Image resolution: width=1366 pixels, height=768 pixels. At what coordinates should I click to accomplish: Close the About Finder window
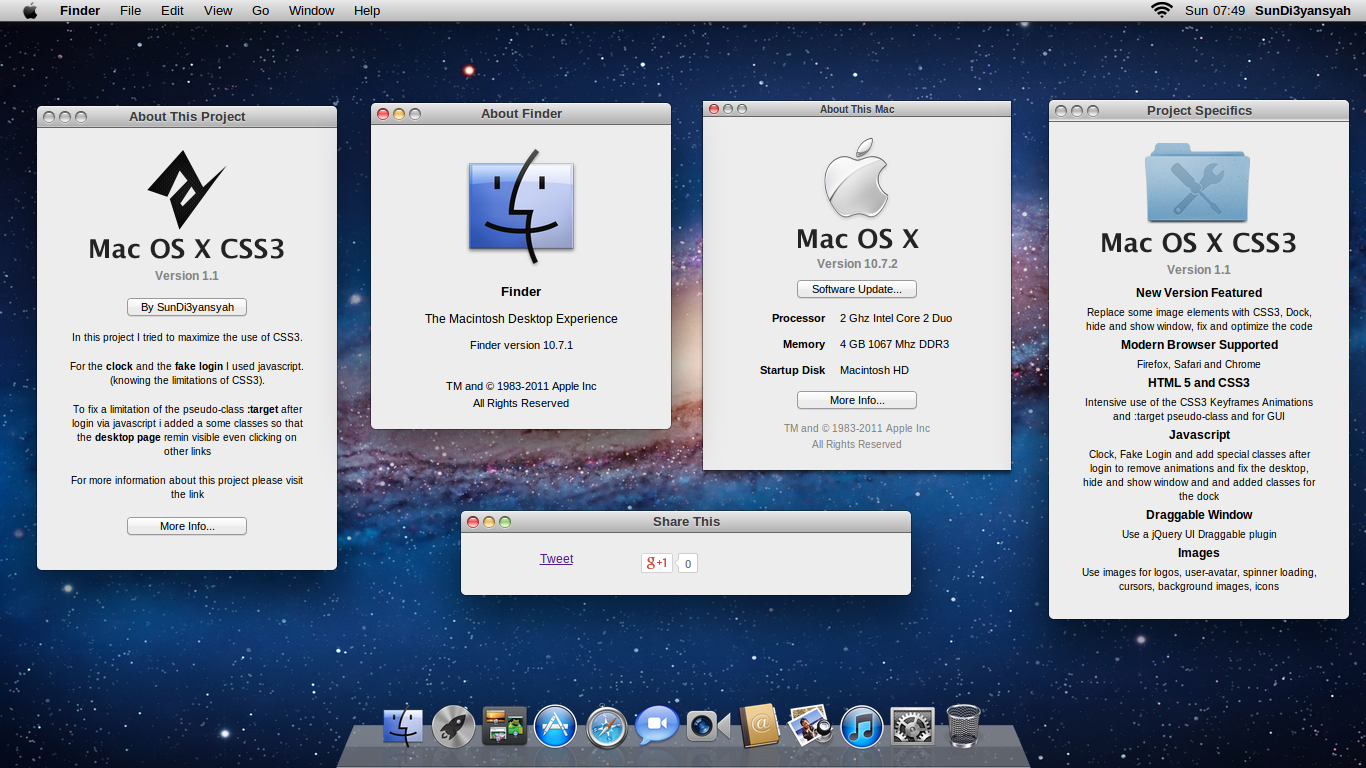[x=383, y=114]
